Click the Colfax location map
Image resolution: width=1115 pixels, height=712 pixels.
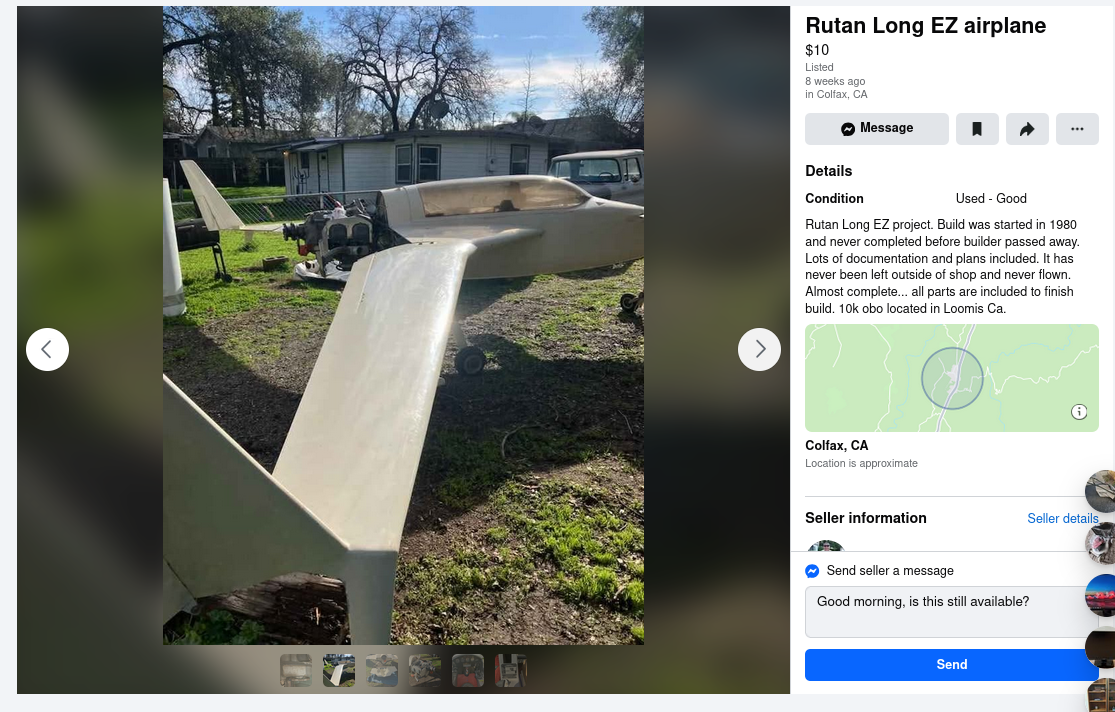[951, 378]
